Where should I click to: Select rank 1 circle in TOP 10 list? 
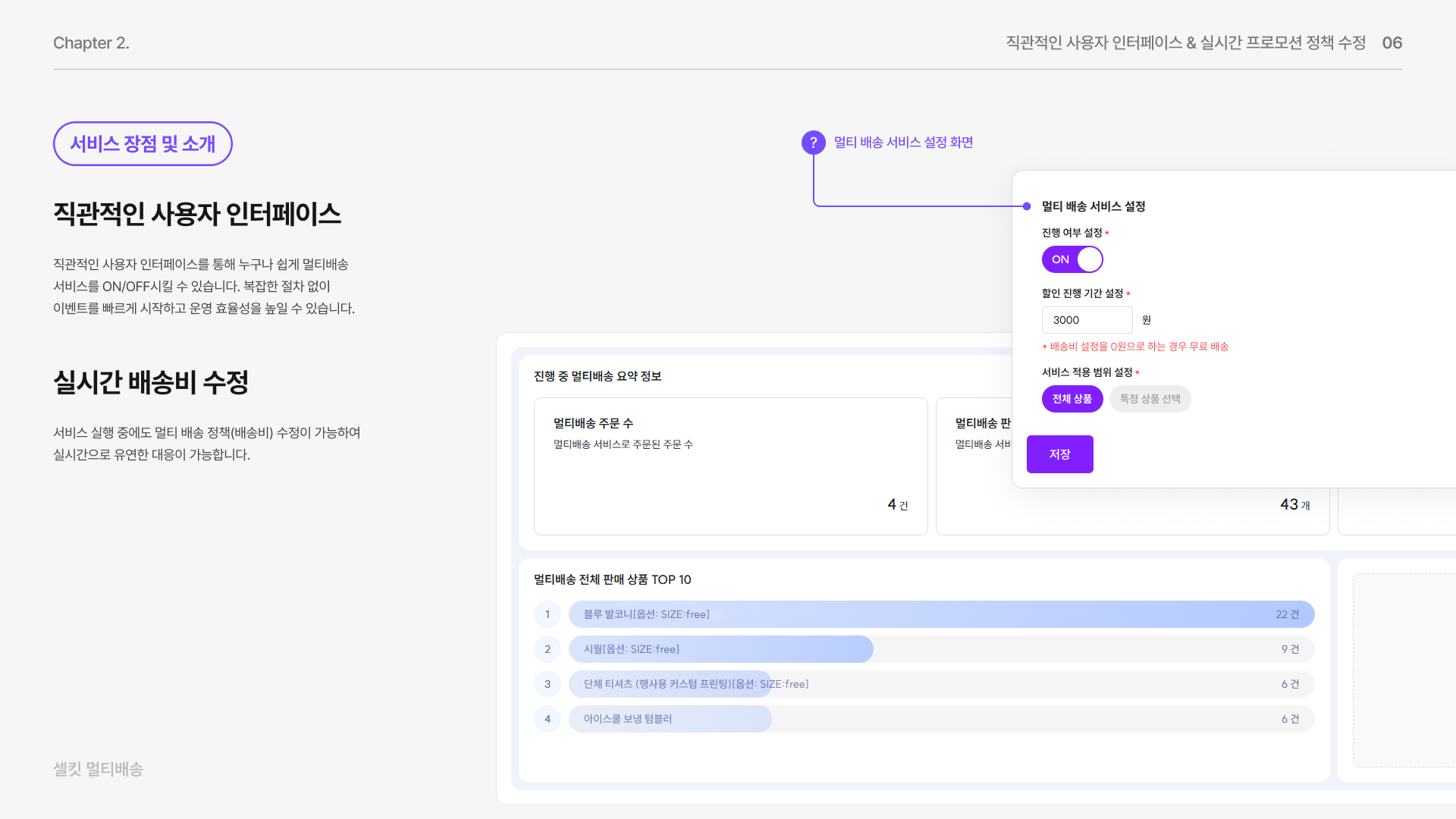click(x=548, y=614)
